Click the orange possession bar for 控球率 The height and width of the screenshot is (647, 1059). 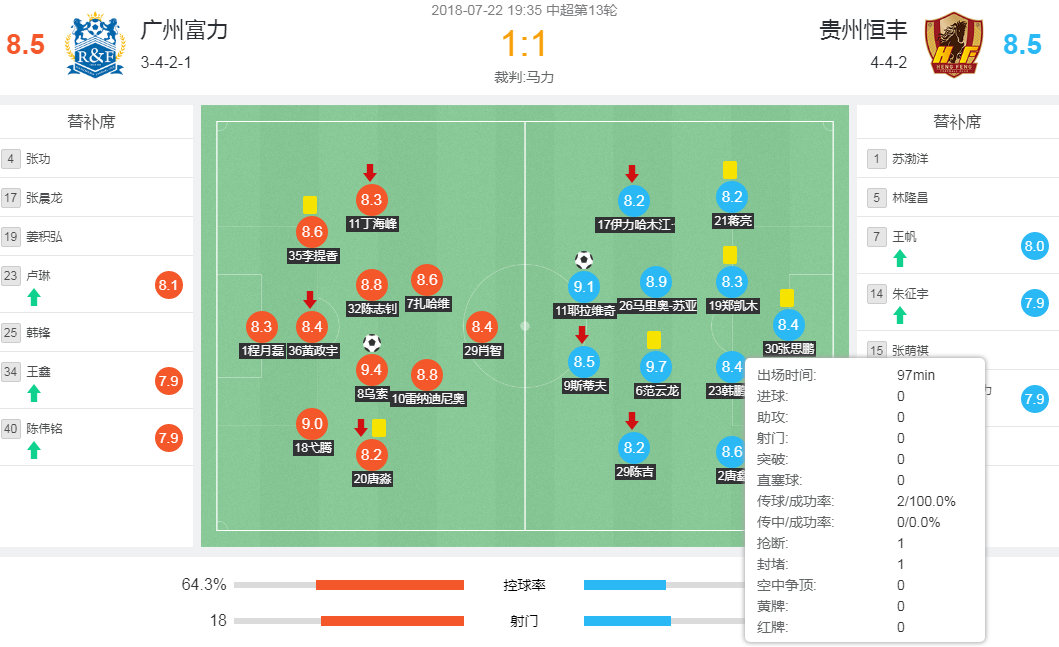click(x=390, y=585)
